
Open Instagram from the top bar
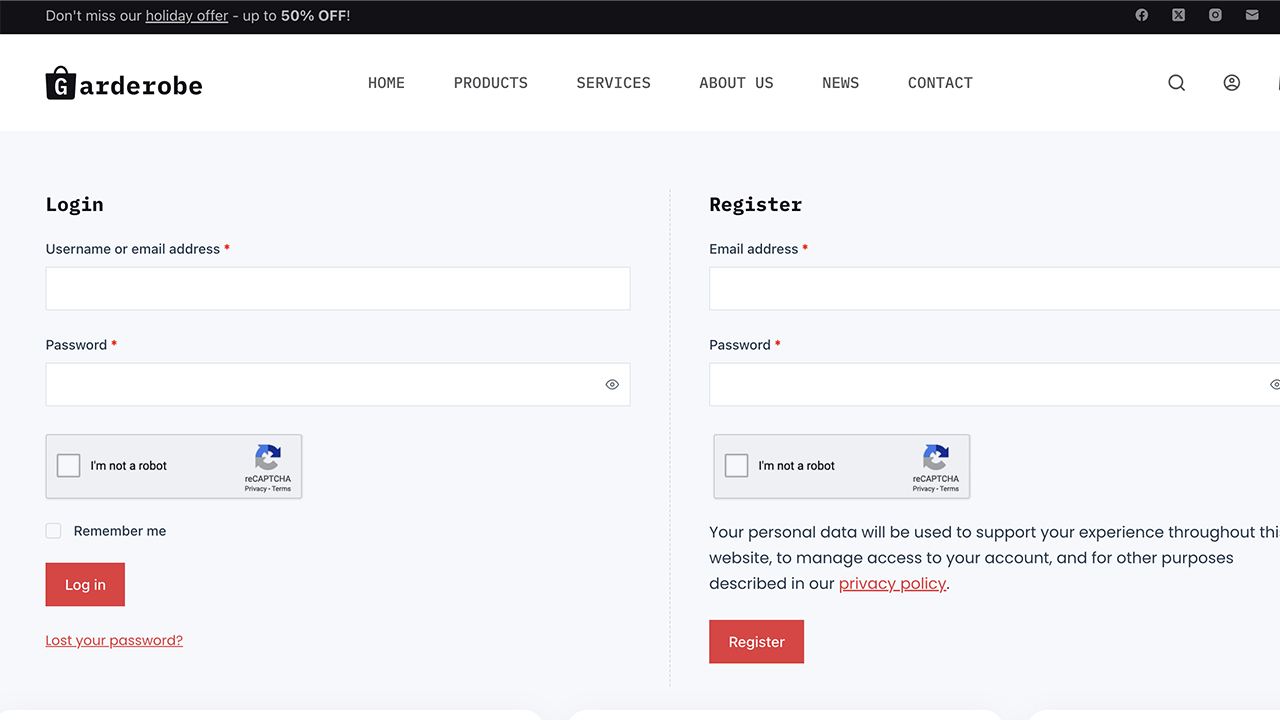click(1215, 15)
